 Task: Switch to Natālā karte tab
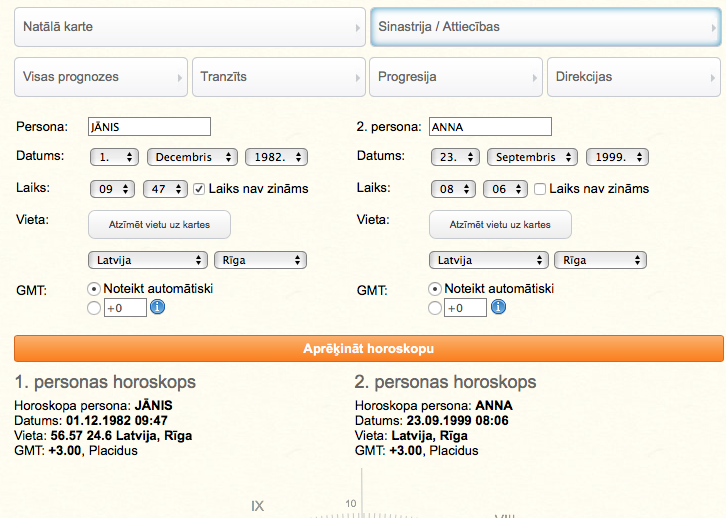[189, 28]
